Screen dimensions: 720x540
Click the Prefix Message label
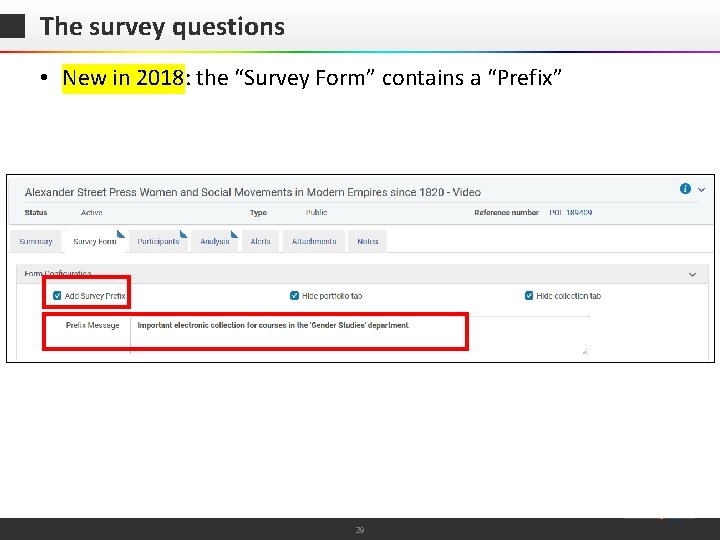point(92,325)
